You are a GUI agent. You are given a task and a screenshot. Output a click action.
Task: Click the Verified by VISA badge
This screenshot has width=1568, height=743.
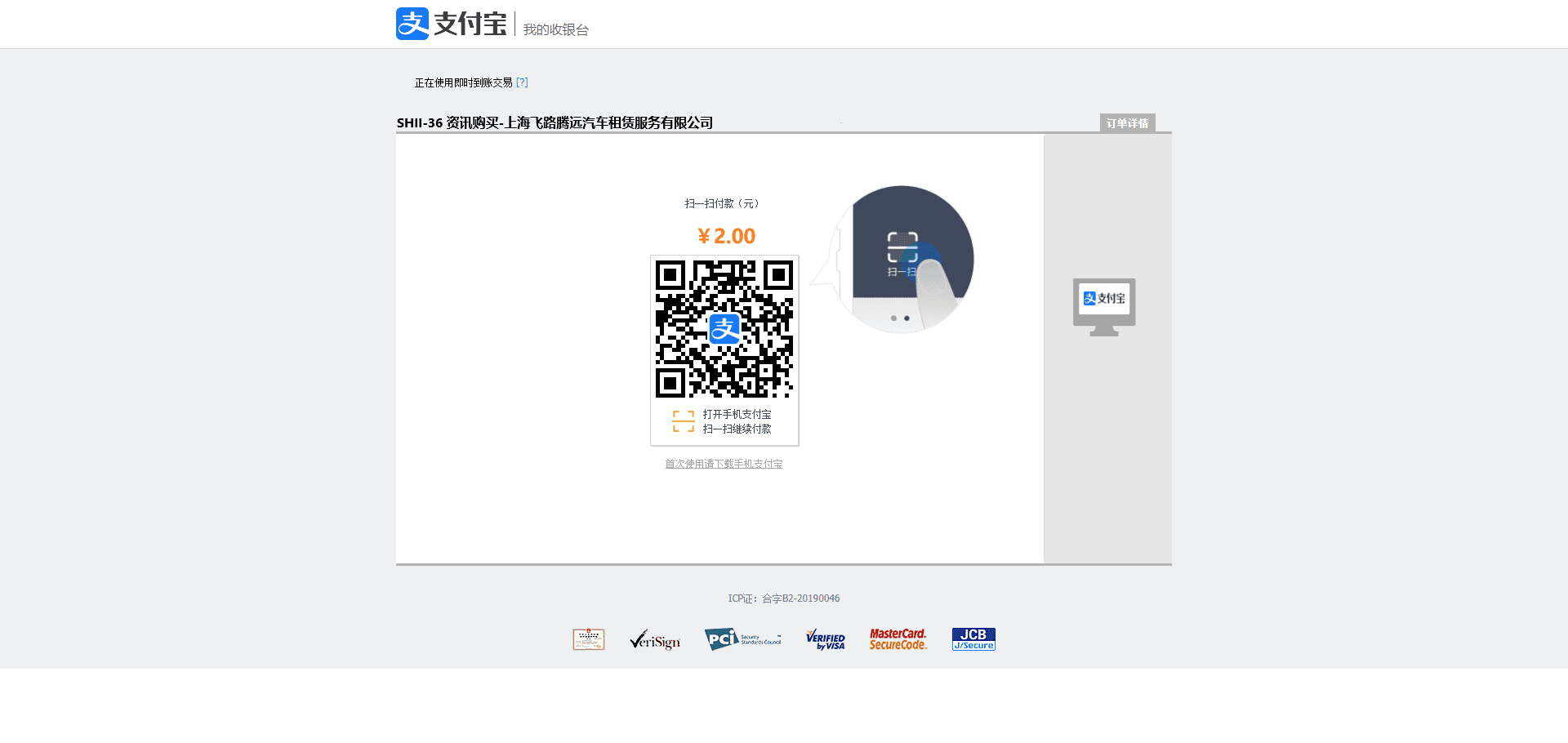click(826, 639)
